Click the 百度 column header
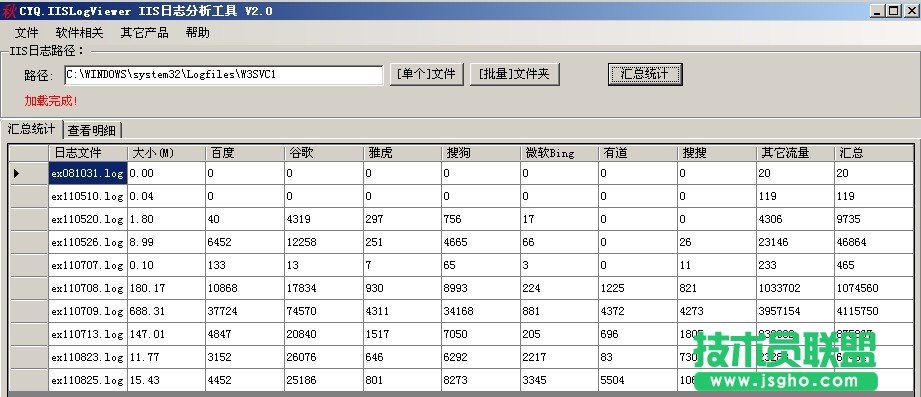 tap(244, 153)
